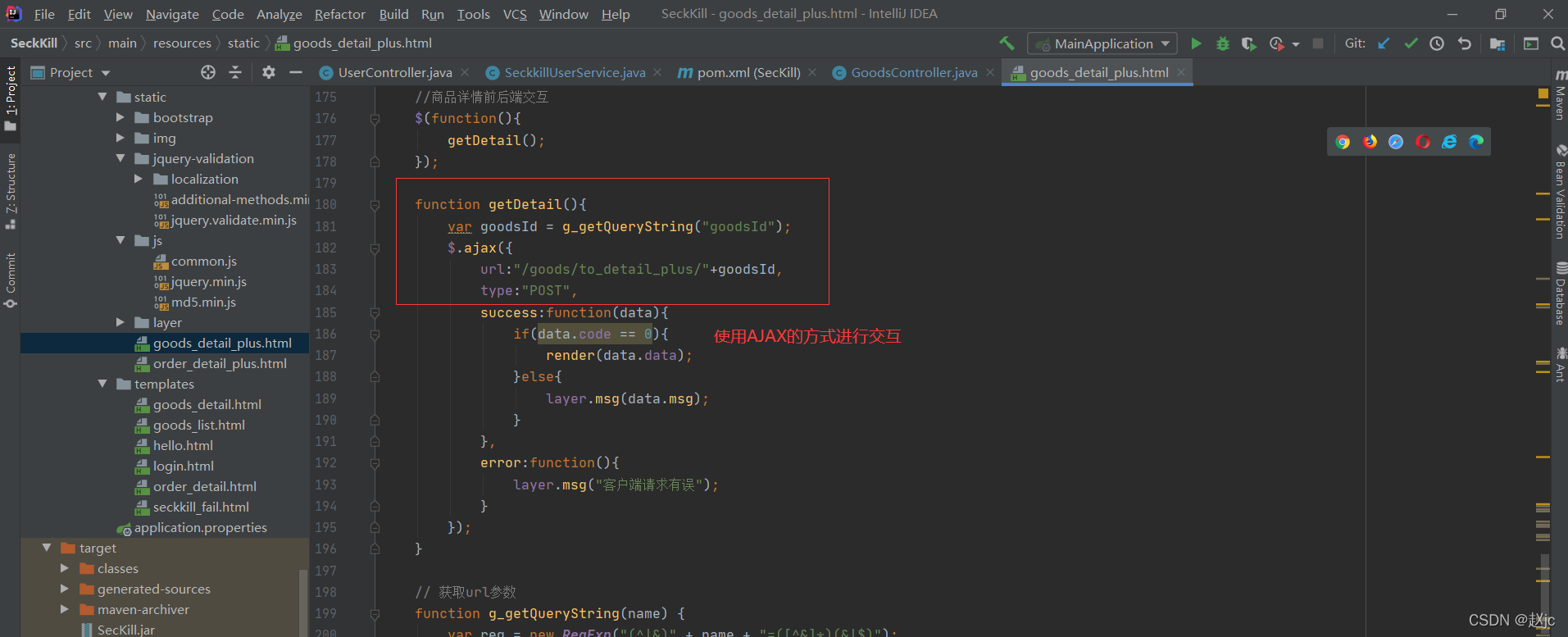Open preview in Firefox browser icon
Screen dimensions: 1568x637
pyautogui.click(x=1370, y=142)
